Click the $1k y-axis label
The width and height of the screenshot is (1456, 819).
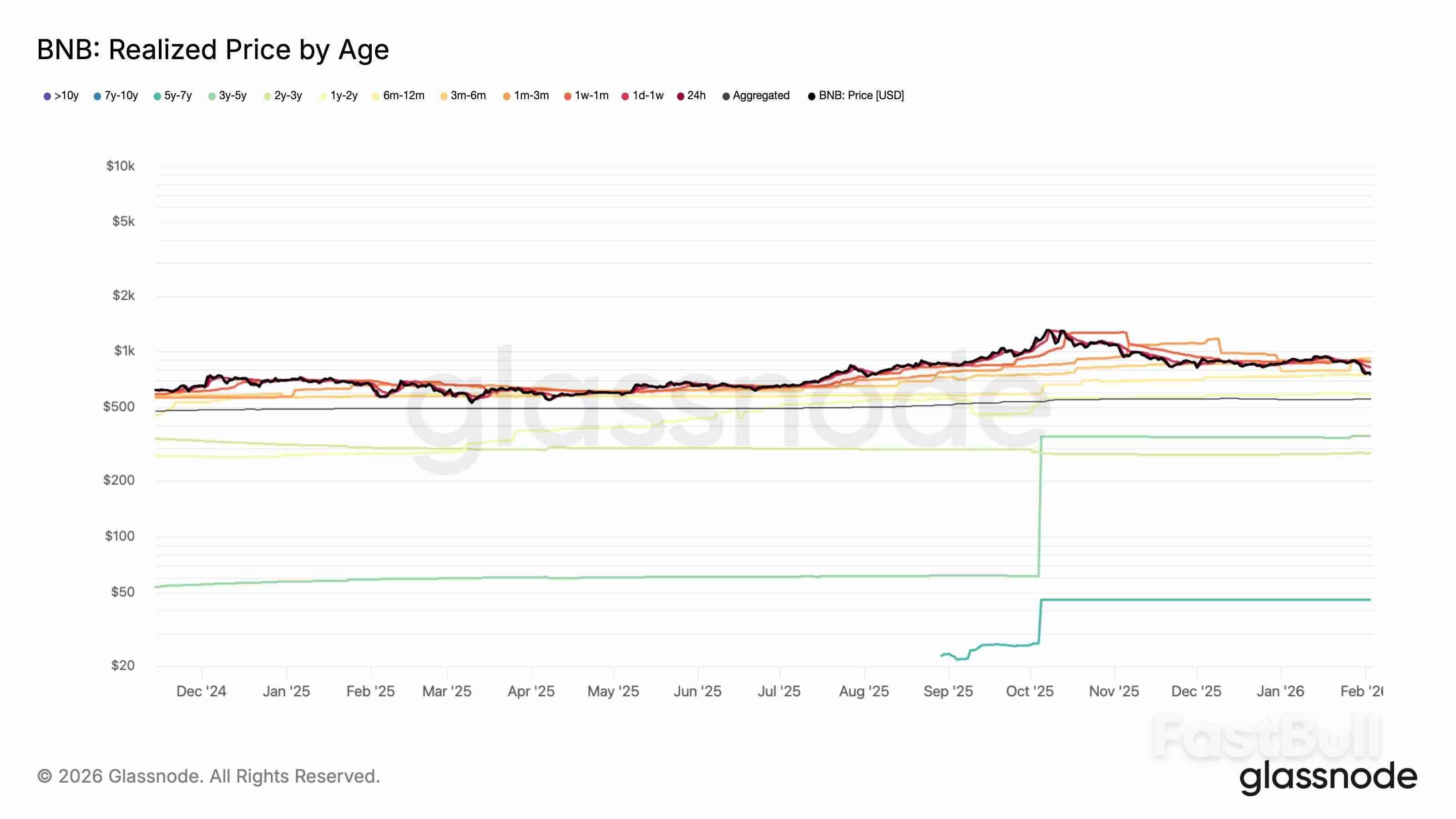click(124, 351)
